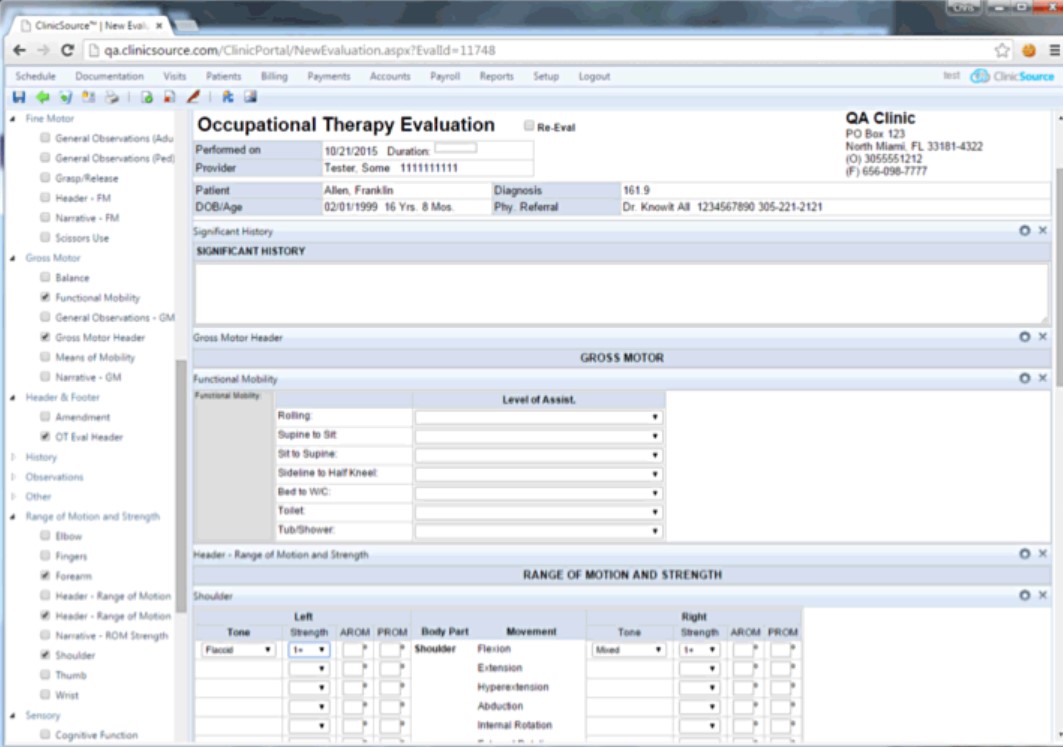Open the Tub/Shower level of assist dropdown
Viewport: 1063px width, 747px height.
pos(538,531)
